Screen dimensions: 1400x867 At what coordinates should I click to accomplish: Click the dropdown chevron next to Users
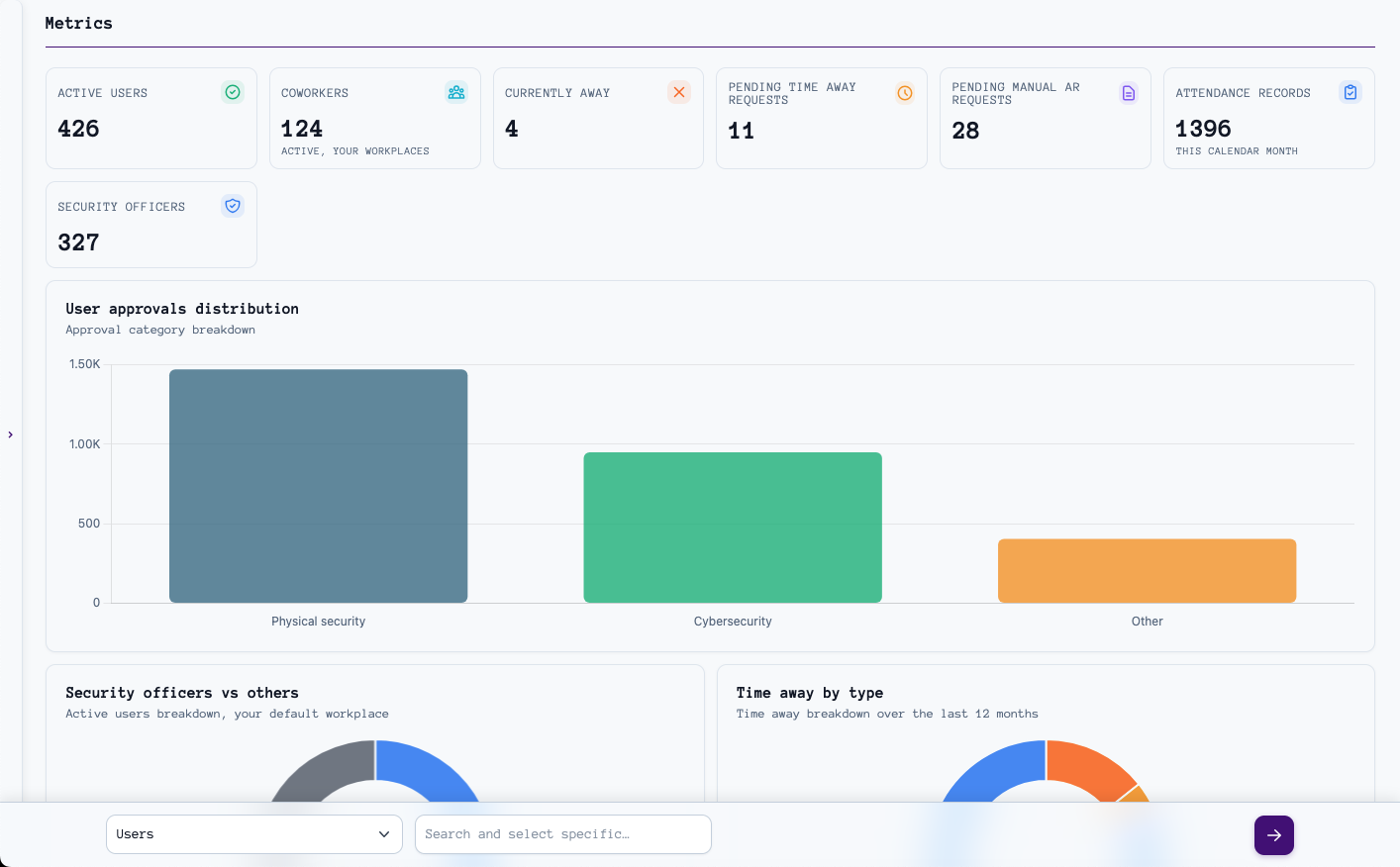pos(385,834)
